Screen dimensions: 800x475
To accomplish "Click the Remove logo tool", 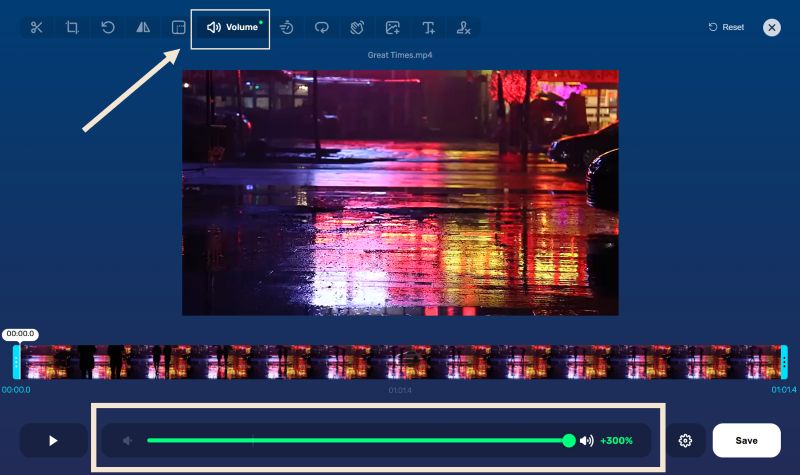I will click(463, 27).
